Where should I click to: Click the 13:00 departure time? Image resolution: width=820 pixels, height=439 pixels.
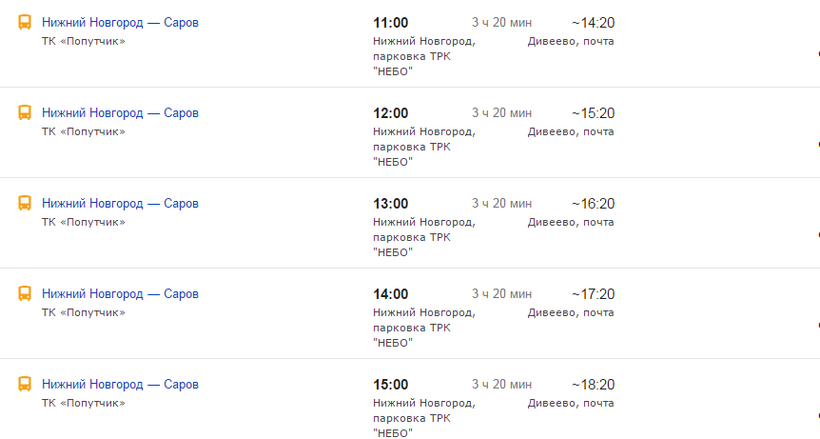point(390,203)
